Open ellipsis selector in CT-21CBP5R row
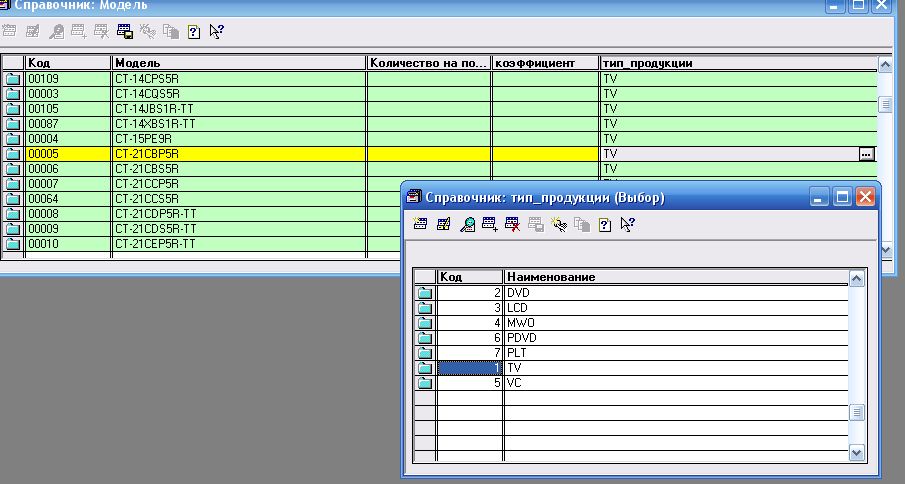 pyautogui.click(x=866, y=154)
